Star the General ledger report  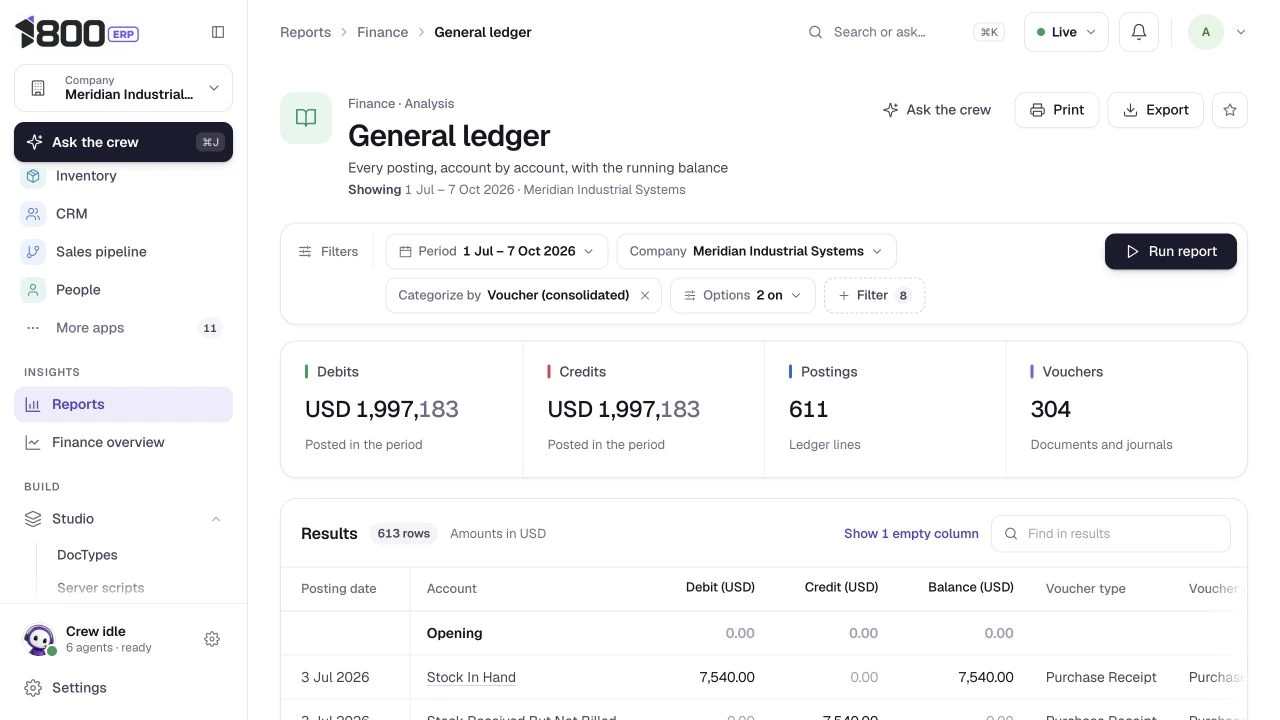click(x=1230, y=110)
